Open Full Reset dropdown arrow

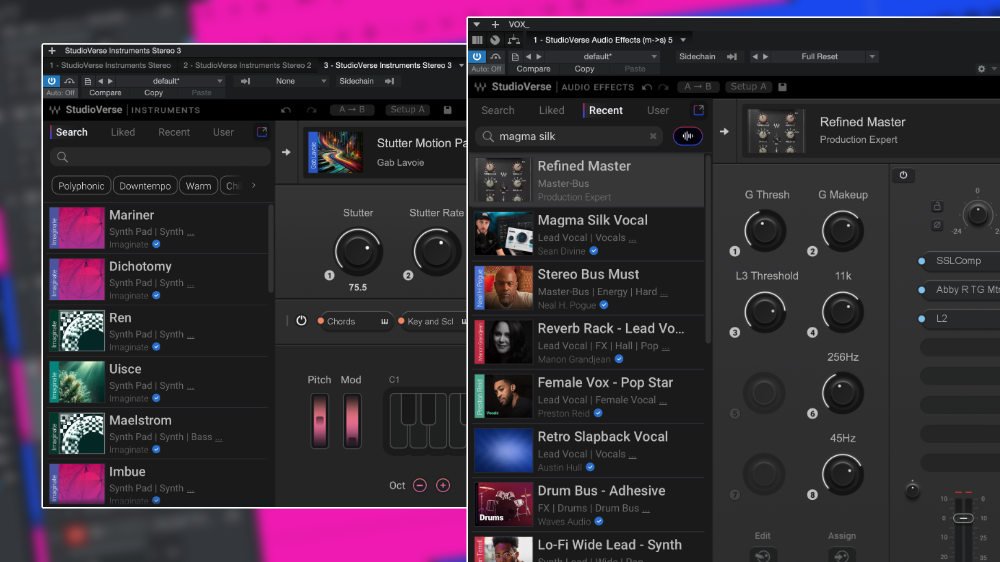(x=872, y=56)
